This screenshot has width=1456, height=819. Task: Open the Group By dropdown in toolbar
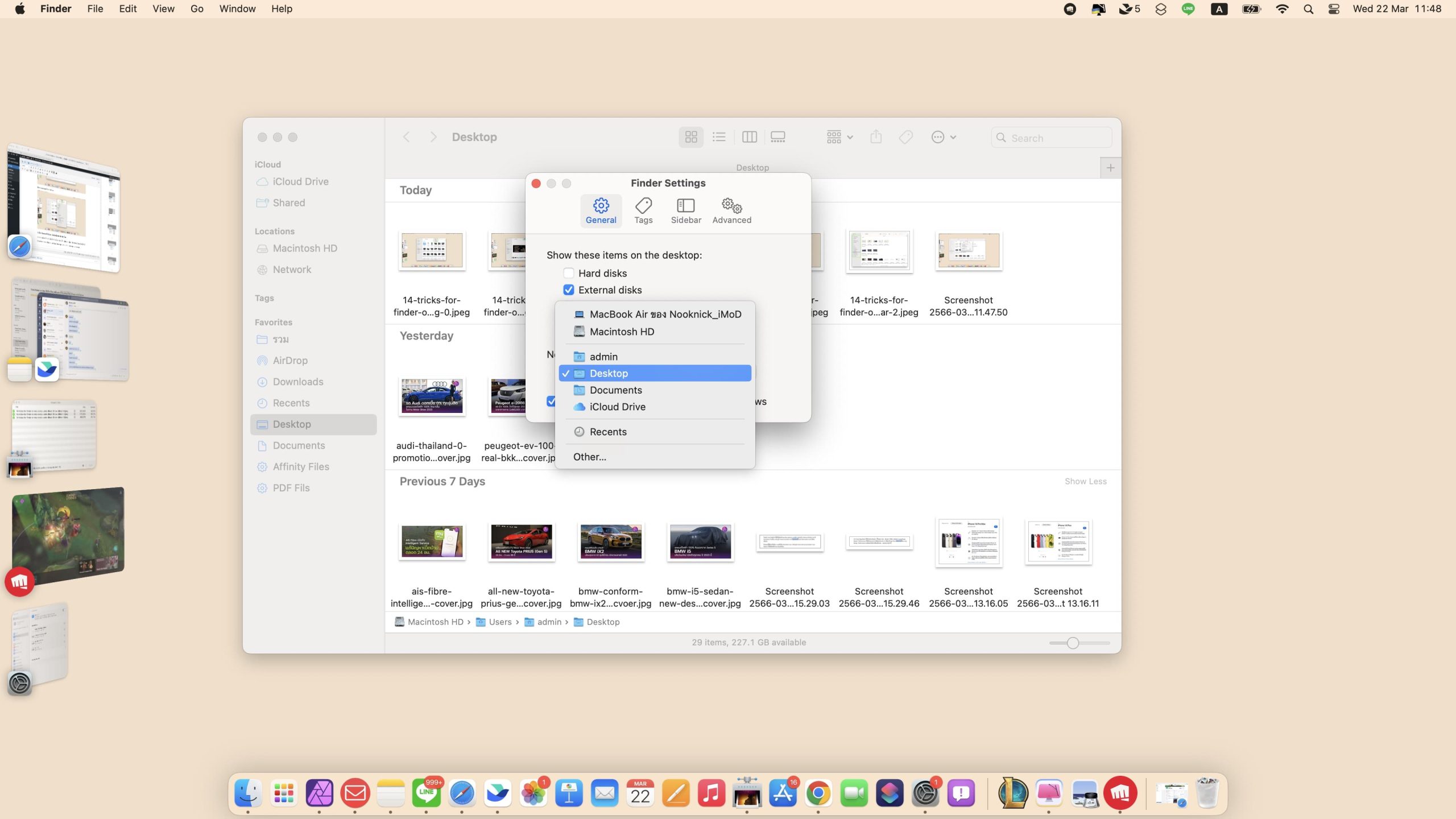(839, 137)
